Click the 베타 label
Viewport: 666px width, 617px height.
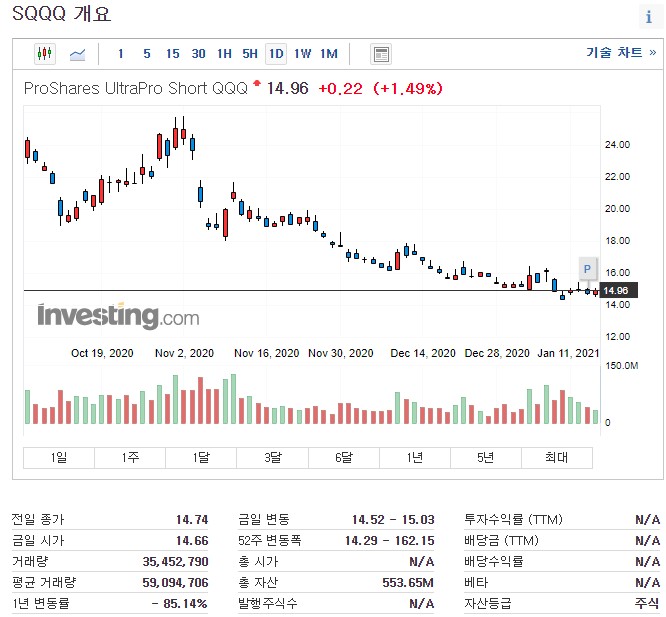tap(476, 582)
